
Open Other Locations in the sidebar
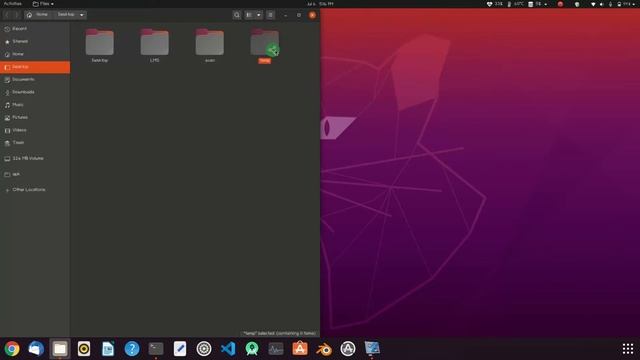[35, 190]
